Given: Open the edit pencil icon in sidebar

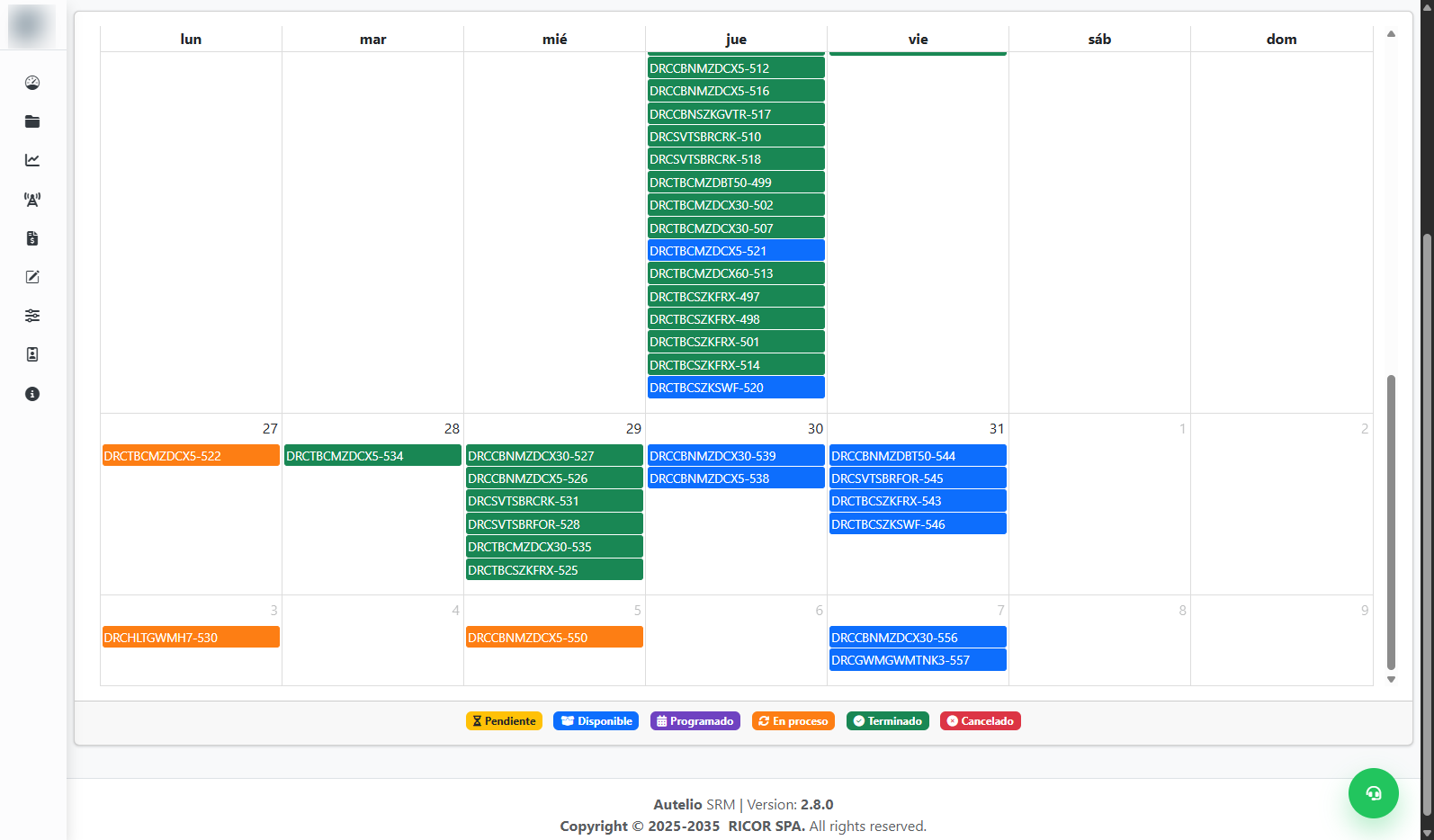Looking at the screenshot, I should pyautogui.click(x=32, y=277).
